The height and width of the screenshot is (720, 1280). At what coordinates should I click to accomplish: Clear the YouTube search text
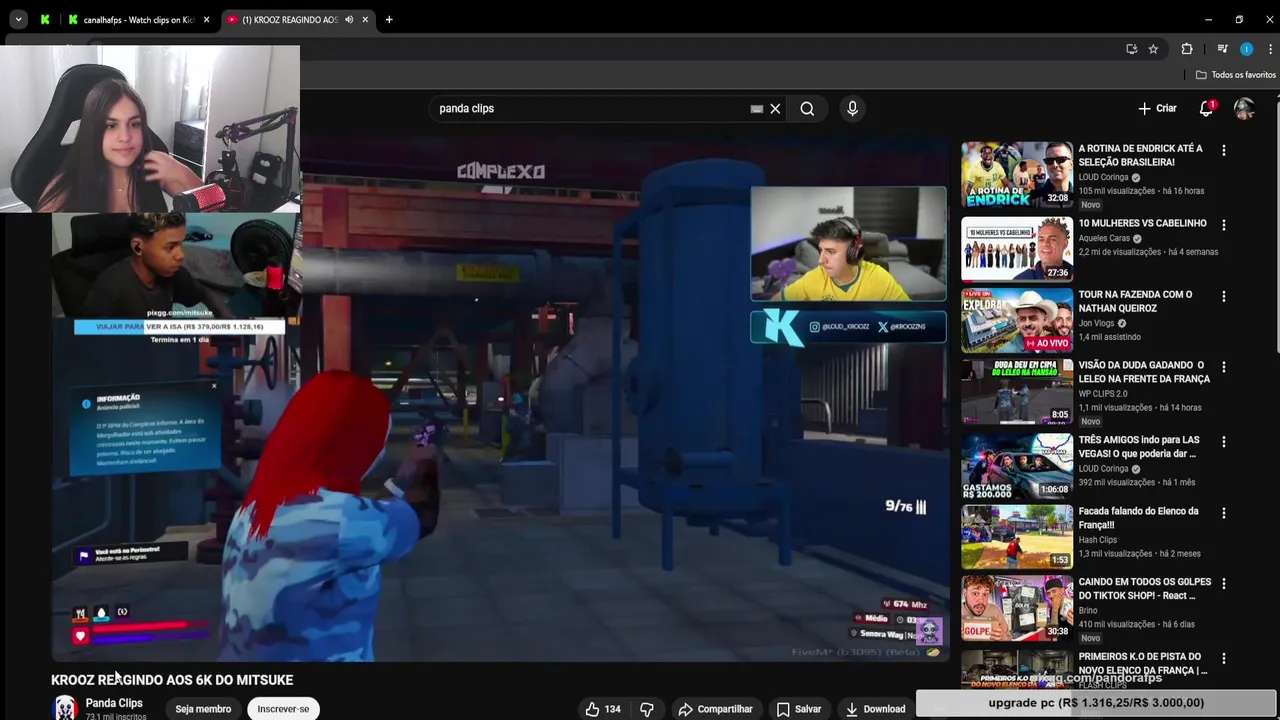pyautogui.click(x=775, y=108)
